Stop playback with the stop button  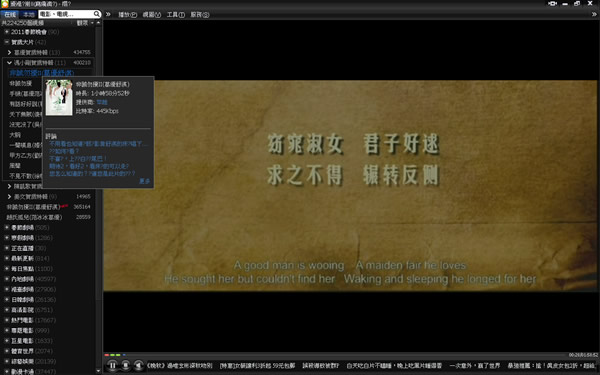(126, 365)
